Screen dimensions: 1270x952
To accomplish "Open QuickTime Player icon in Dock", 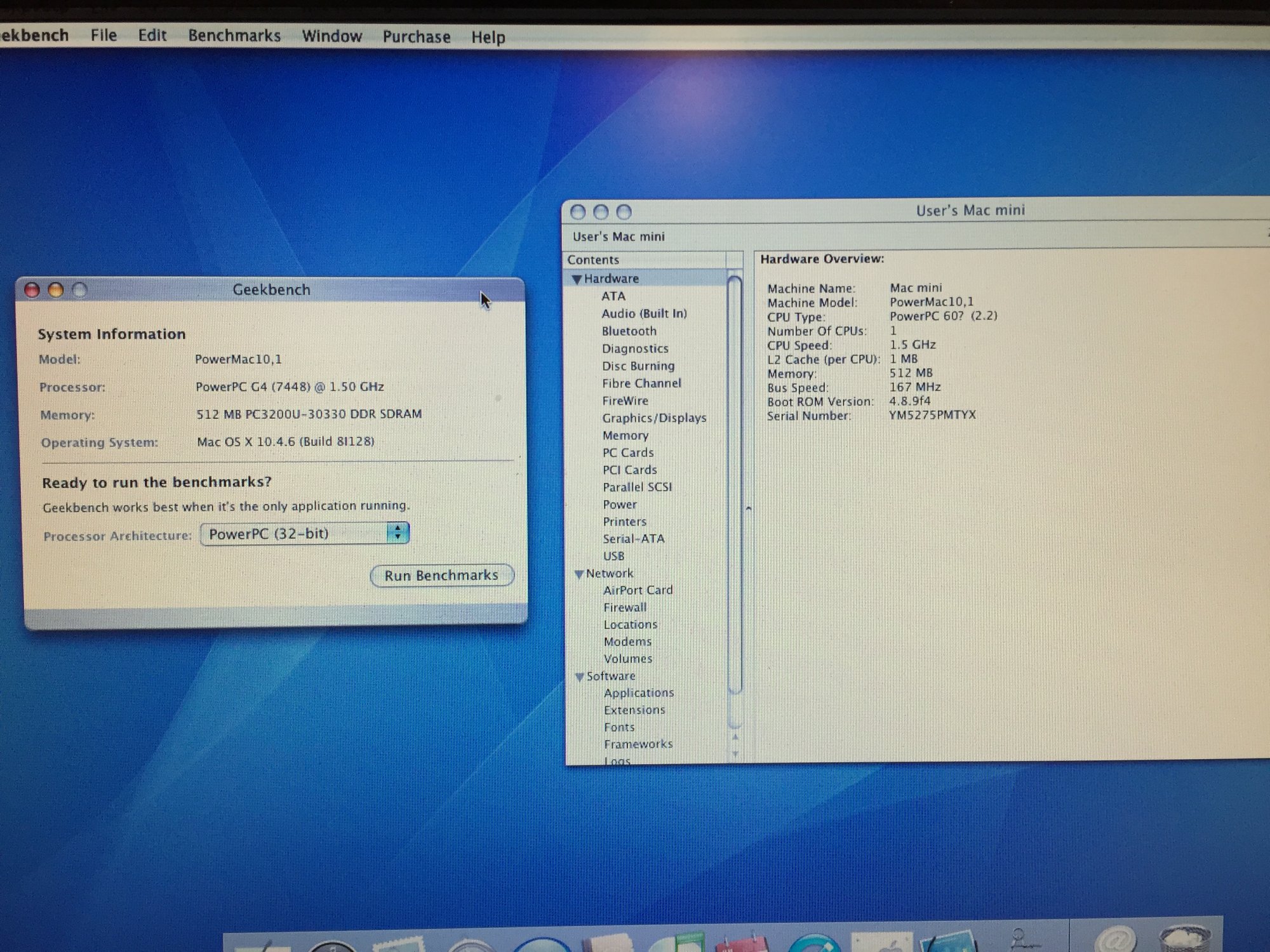I will click(x=814, y=943).
